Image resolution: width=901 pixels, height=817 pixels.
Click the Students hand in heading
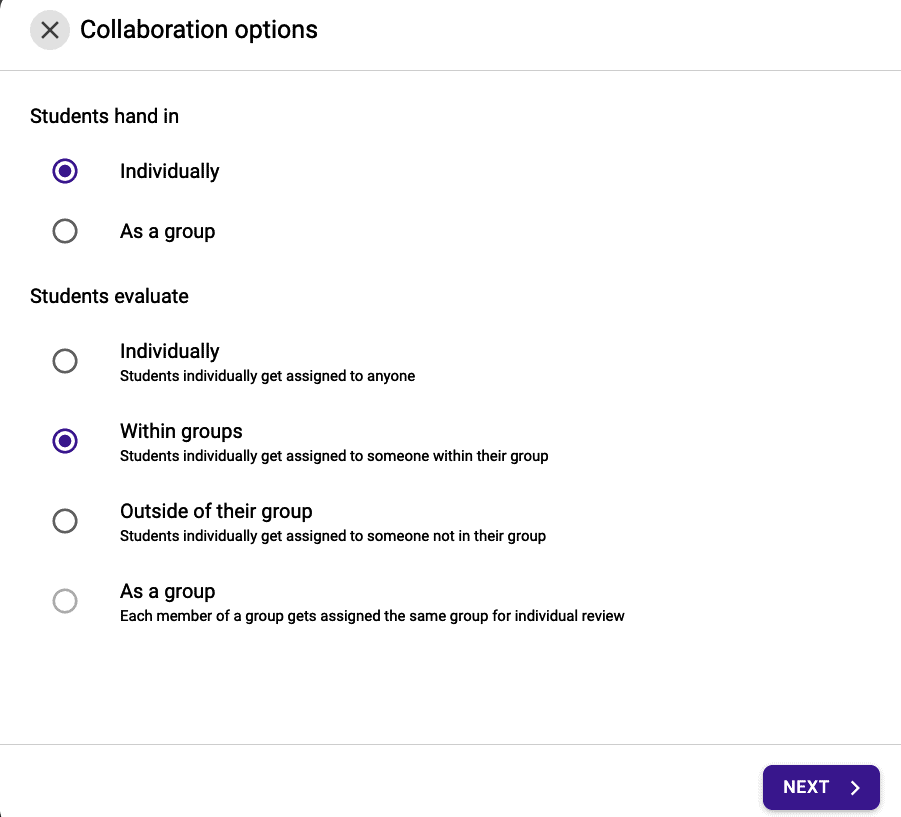(104, 116)
